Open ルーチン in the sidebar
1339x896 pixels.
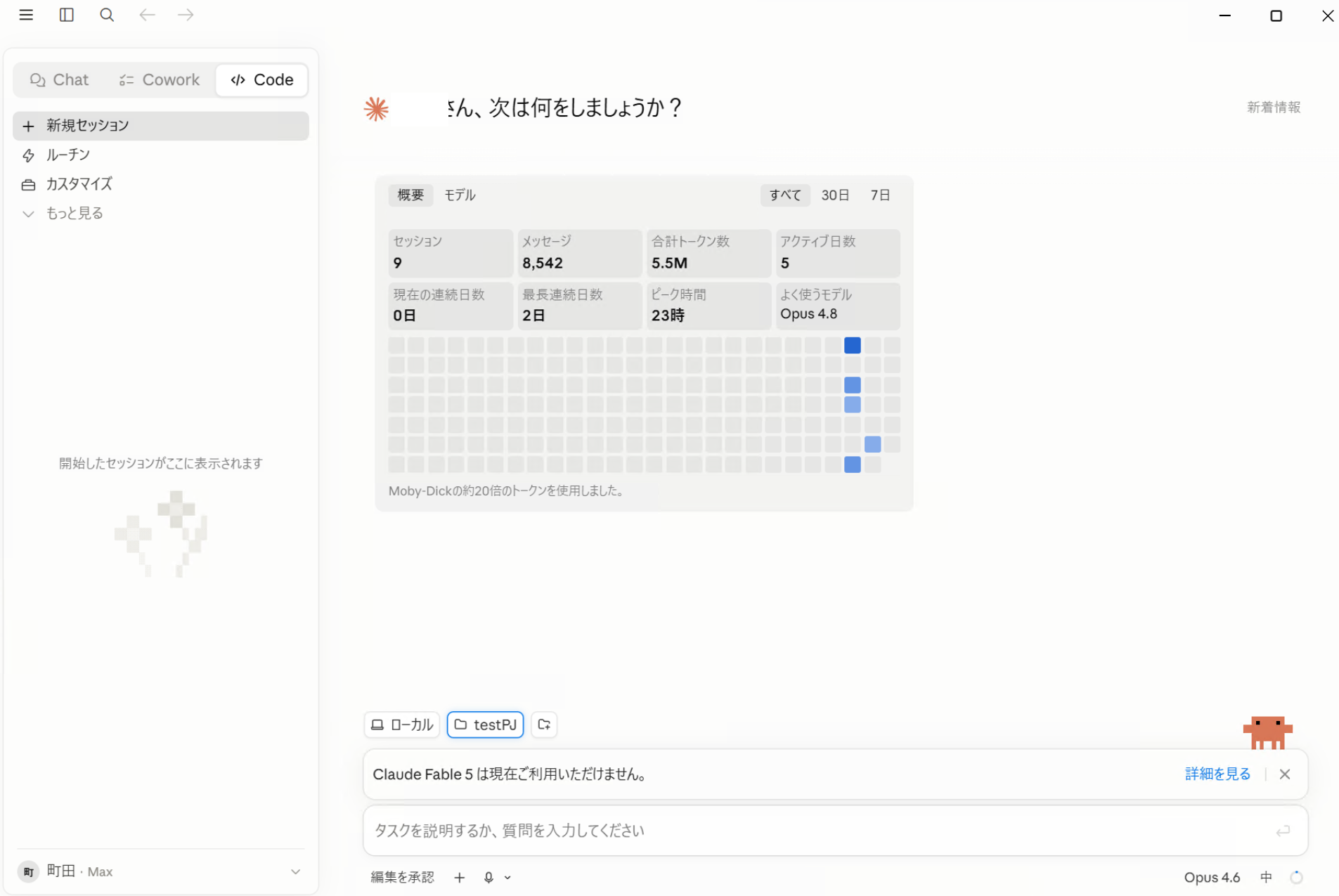click(161, 155)
